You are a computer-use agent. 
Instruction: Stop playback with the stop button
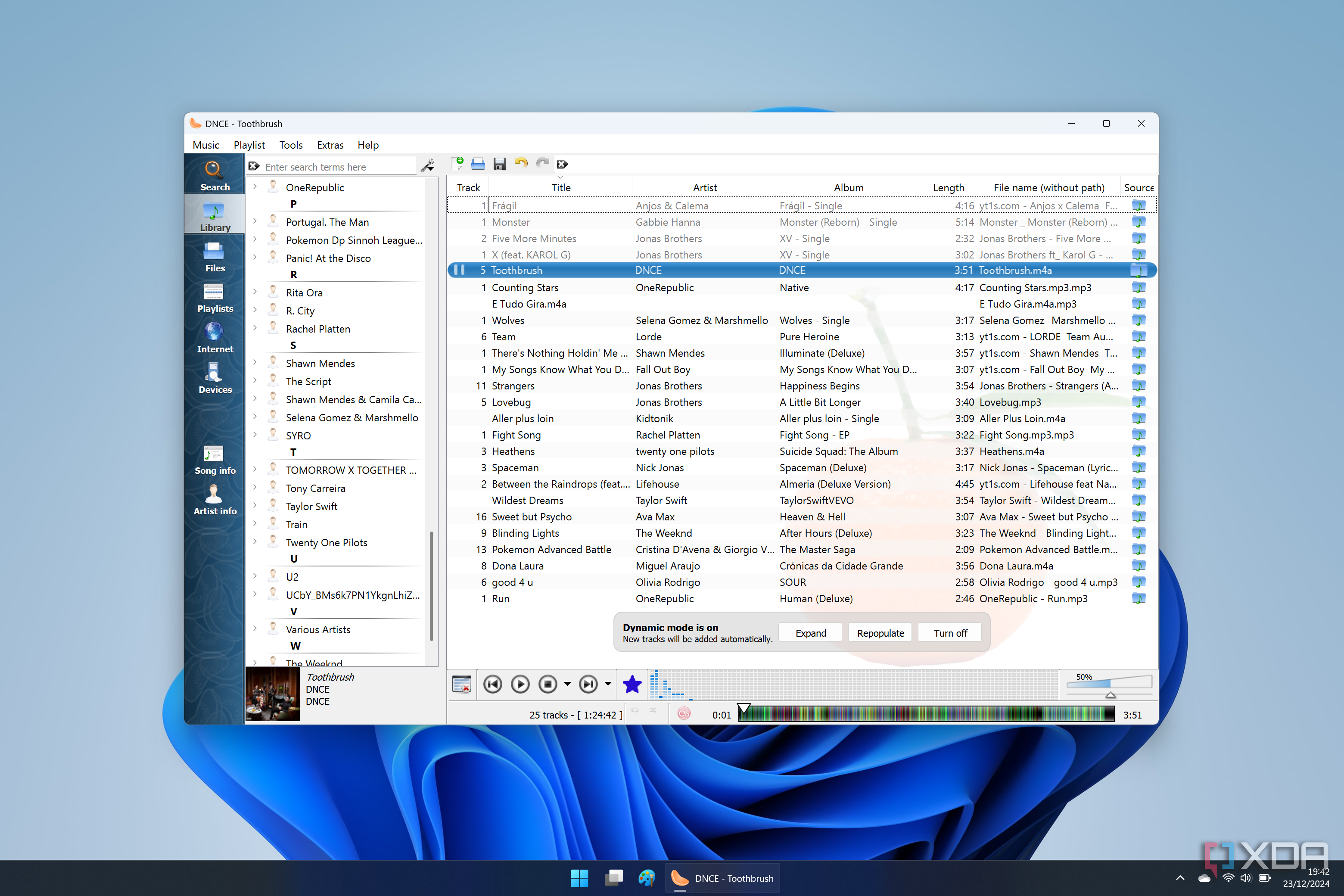click(x=548, y=684)
